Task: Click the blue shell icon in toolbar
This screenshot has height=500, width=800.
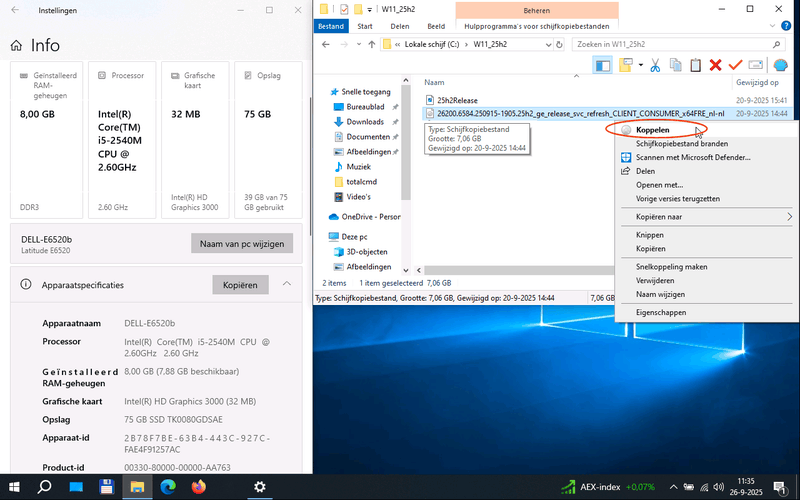Action: pos(780,65)
